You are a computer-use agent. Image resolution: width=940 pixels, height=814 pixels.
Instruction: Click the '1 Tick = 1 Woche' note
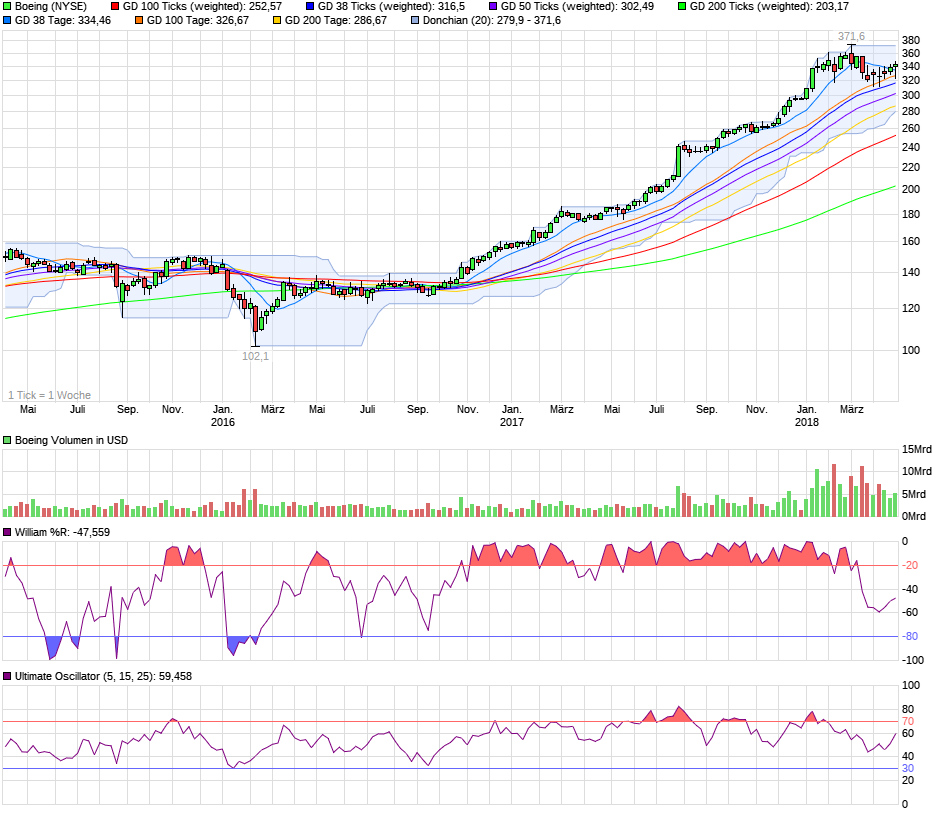click(x=49, y=396)
